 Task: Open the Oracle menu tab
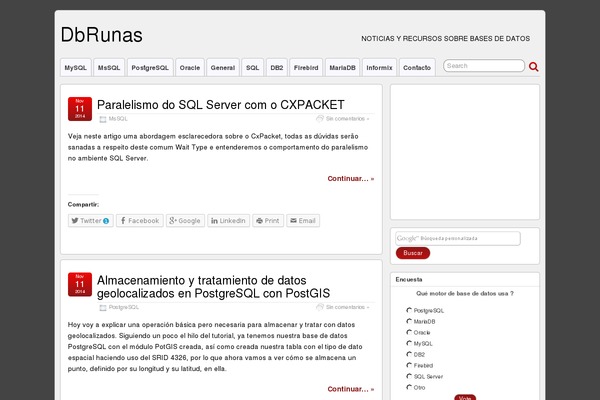click(190, 67)
